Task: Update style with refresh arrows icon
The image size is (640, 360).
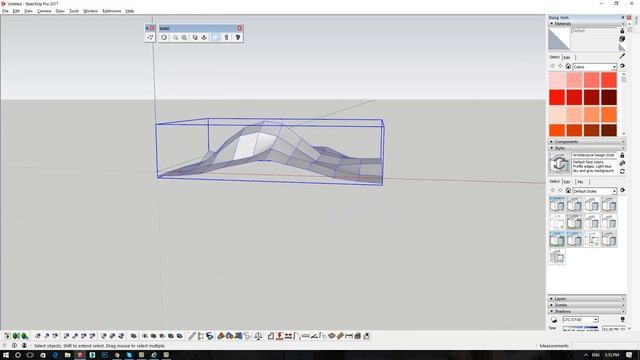Action: point(622,171)
